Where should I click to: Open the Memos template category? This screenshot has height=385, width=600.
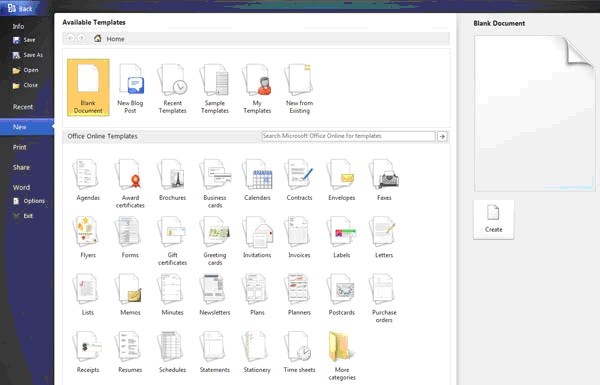(130, 295)
